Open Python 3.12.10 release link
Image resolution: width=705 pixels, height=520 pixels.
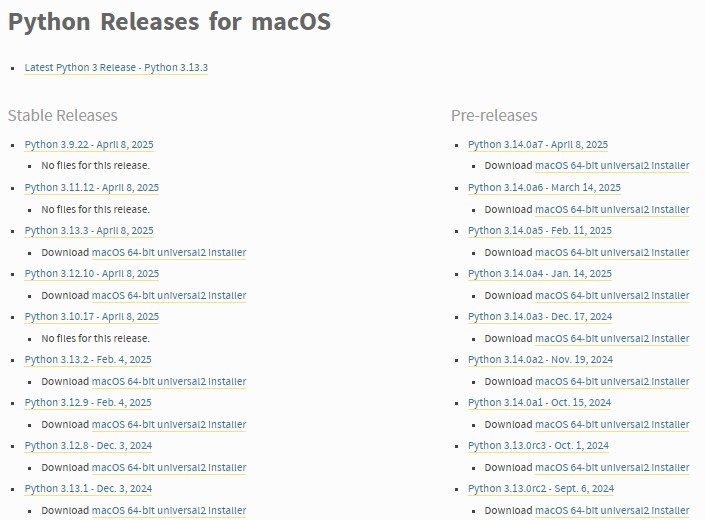91,274
